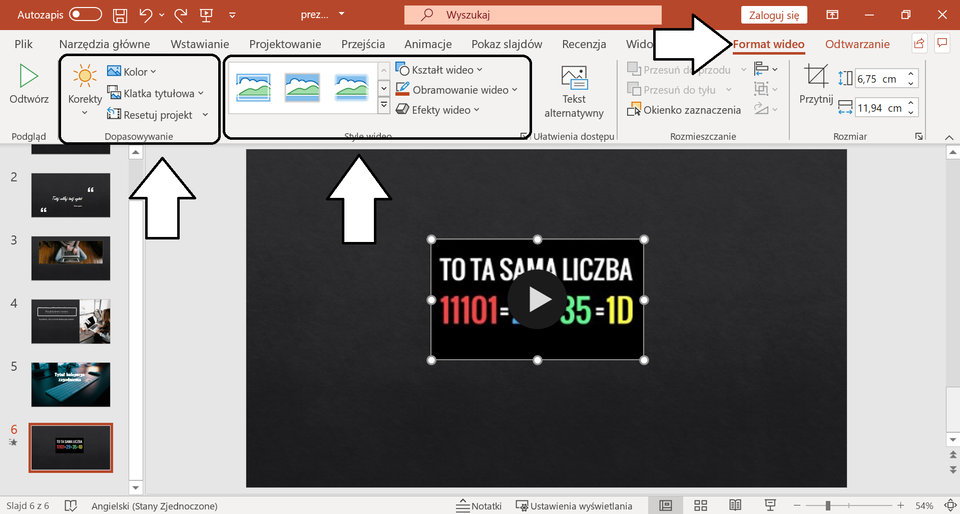This screenshot has height=514, width=960.
Task: Undo the last action
Action: tap(146, 15)
